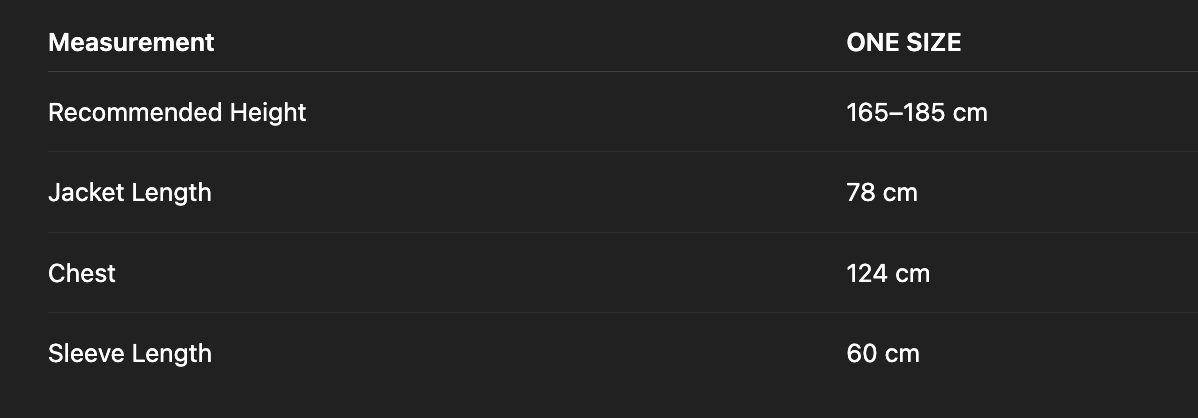Viewport: 1198px width, 418px height.
Task: Click the cm unit after 78
Action: (900, 192)
